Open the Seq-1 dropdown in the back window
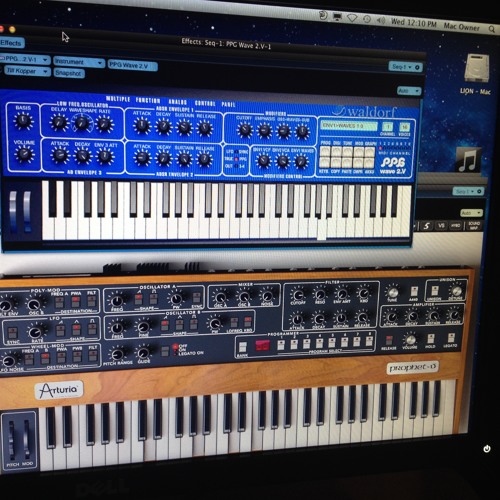This screenshot has width=500, height=500. pos(468,191)
